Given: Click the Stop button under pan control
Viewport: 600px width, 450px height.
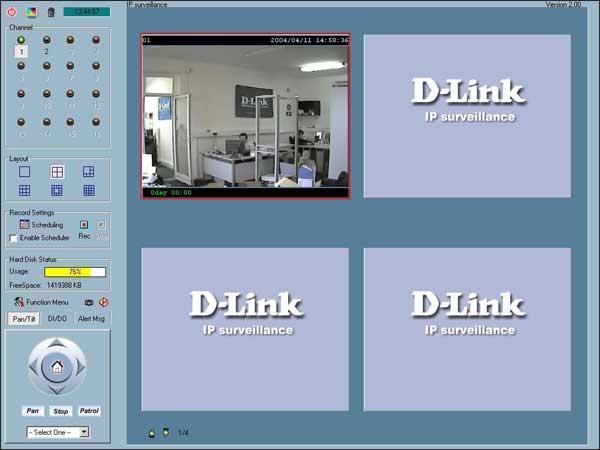Looking at the screenshot, I should [60, 411].
